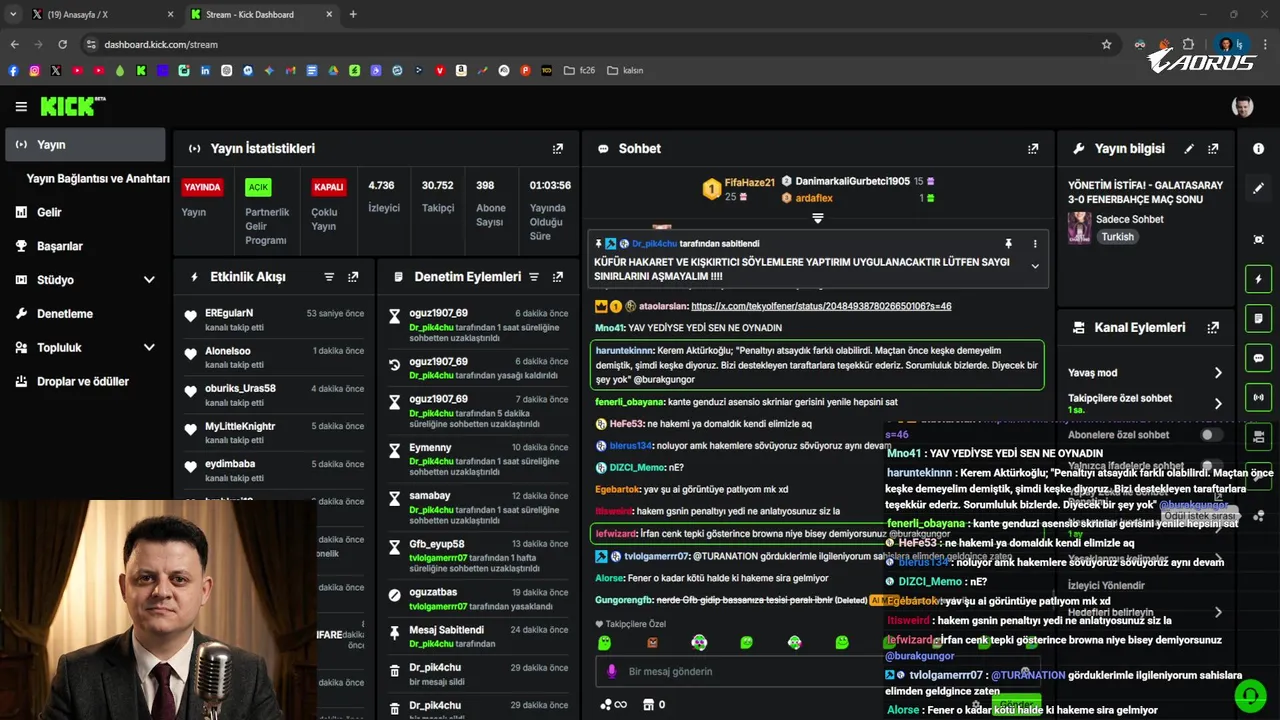1280x720 pixels.
Task: Open the hamburger menu beside the KICK logo
Action: coord(21,106)
